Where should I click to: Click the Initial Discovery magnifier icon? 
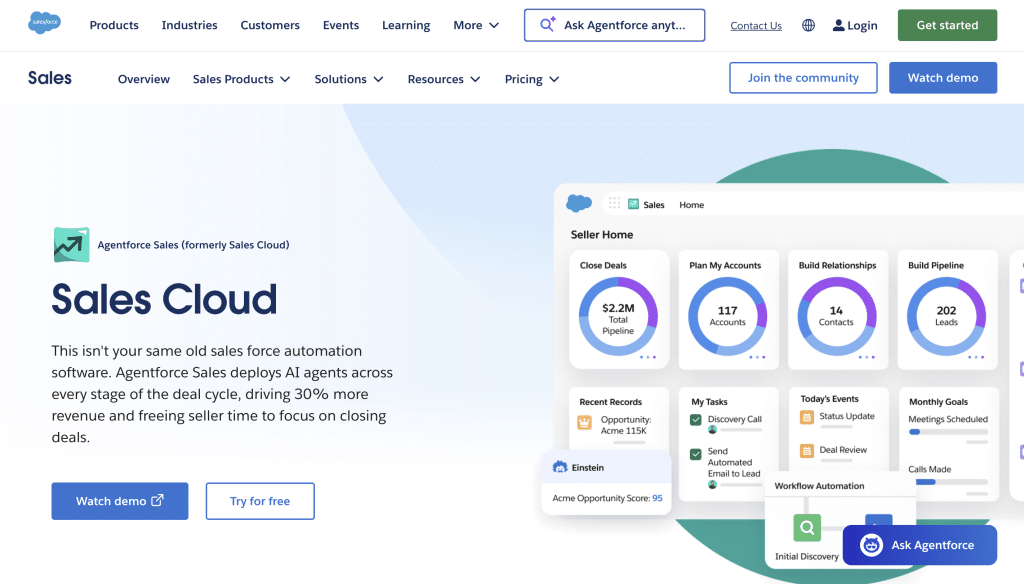[807, 528]
